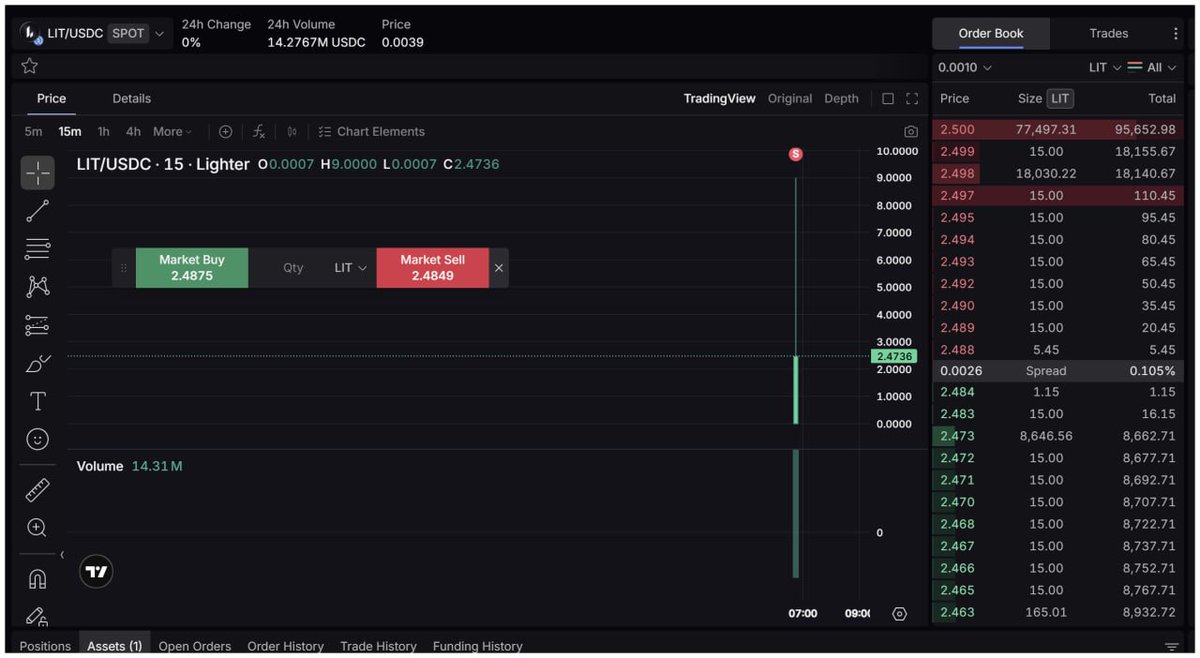Viewport: 1200px width, 658px height.
Task: Open chart settings gear near time axis
Action: 899,614
